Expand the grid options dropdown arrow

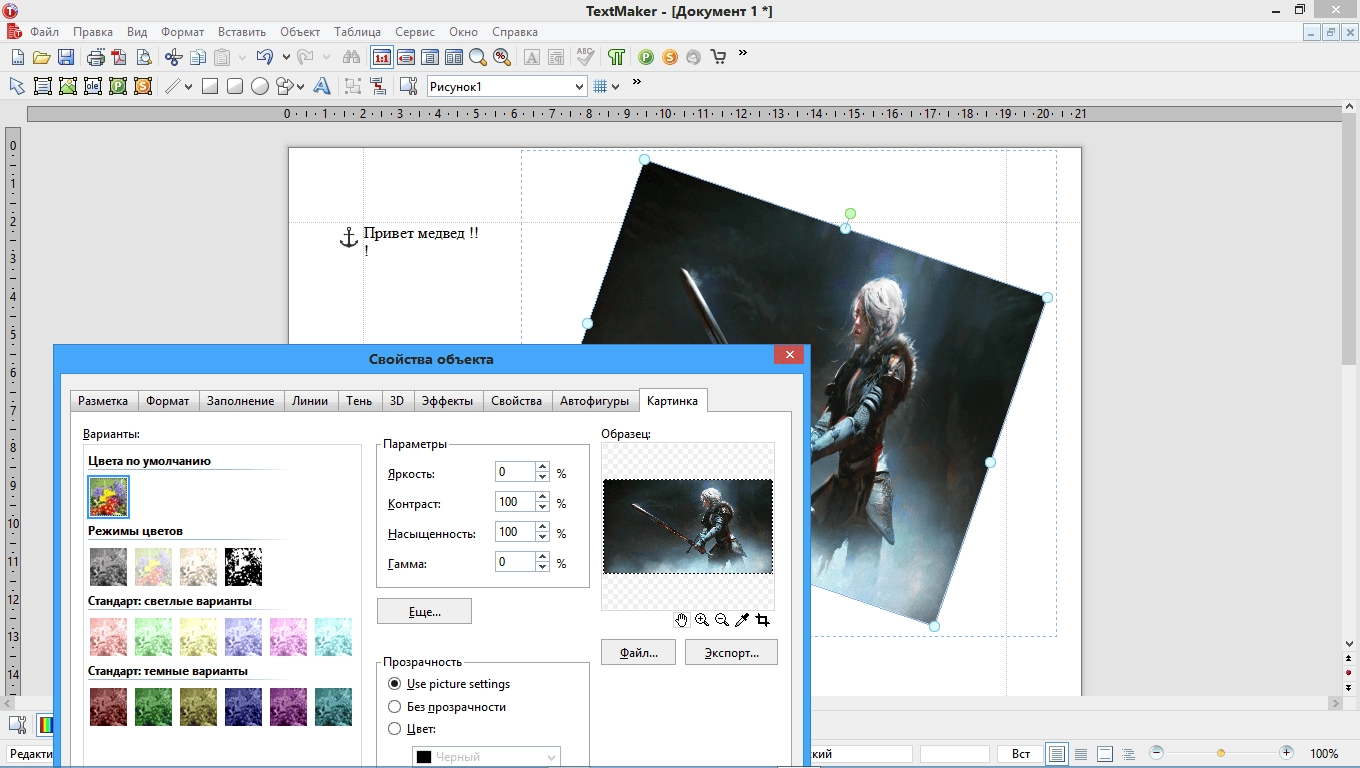click(616, 87)
